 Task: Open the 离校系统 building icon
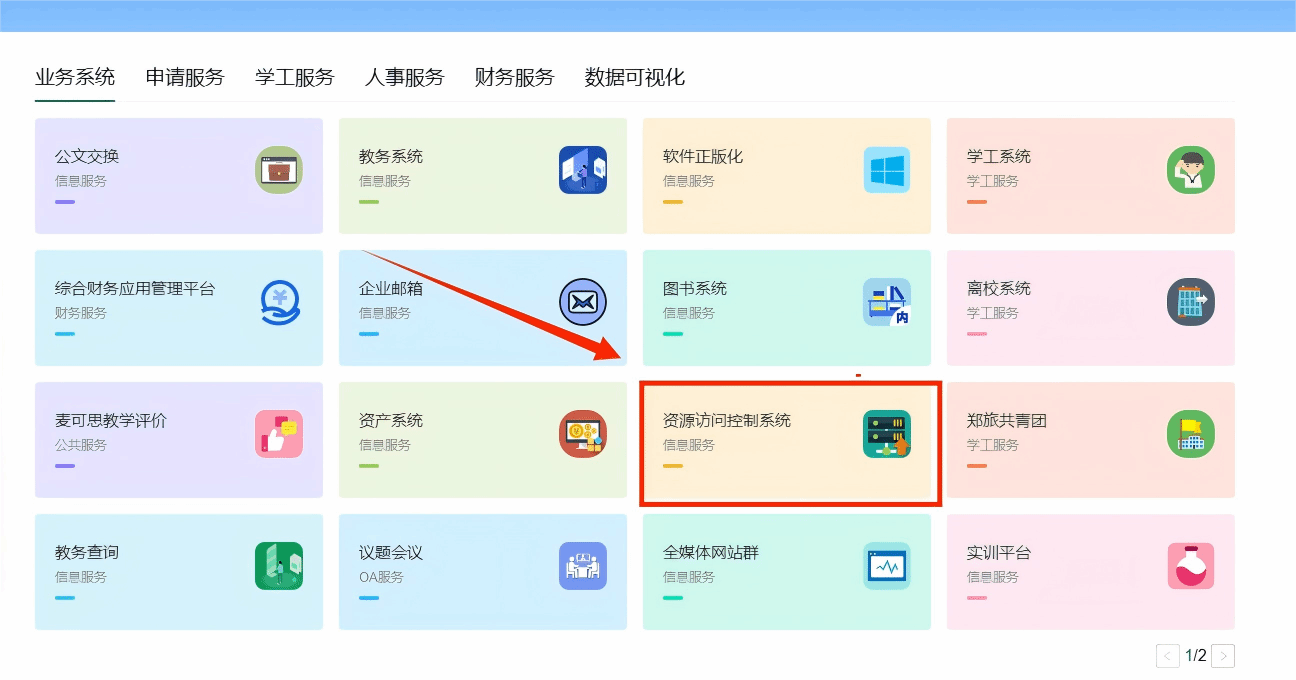[x=1190, y=302]
